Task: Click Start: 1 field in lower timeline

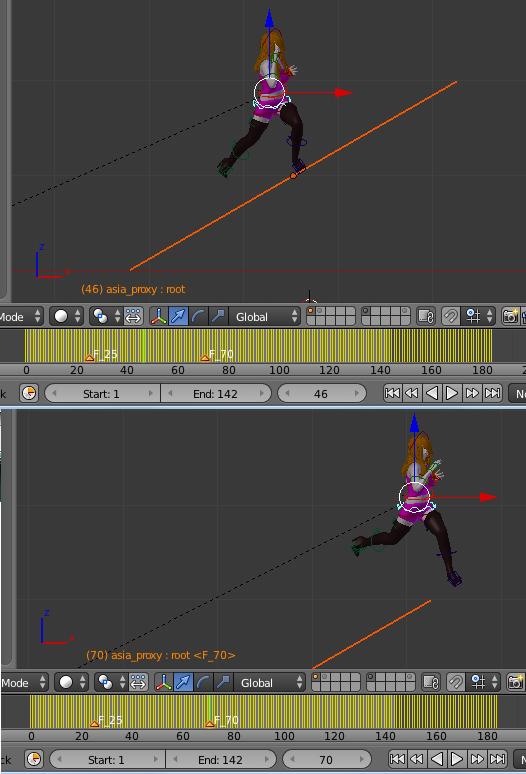Action: 107,759
